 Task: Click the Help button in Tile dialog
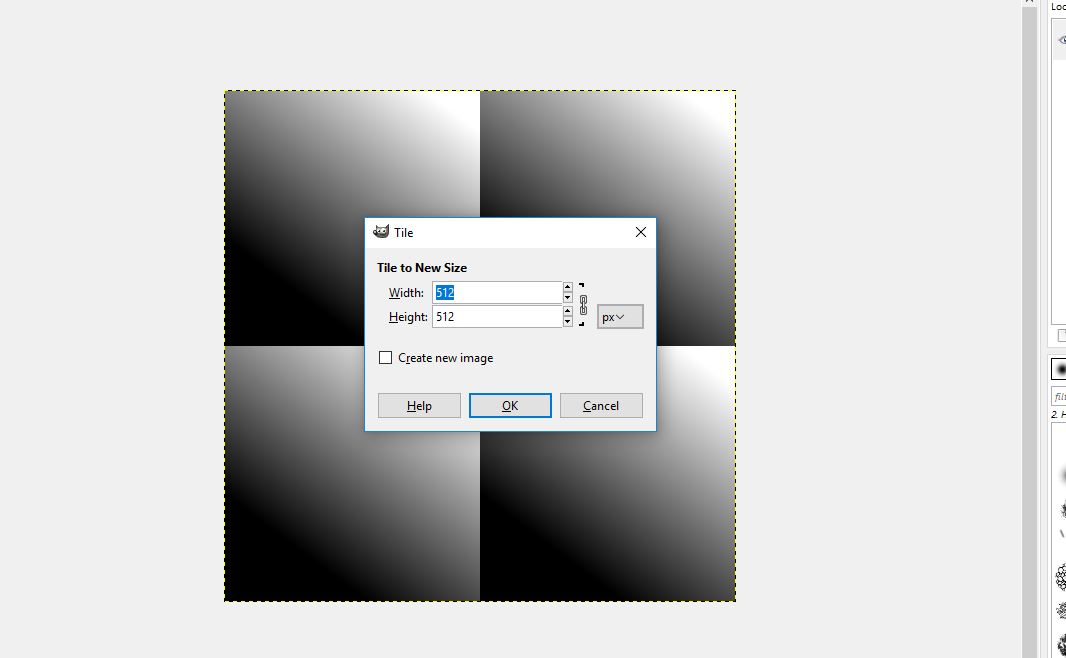point(419,406)
